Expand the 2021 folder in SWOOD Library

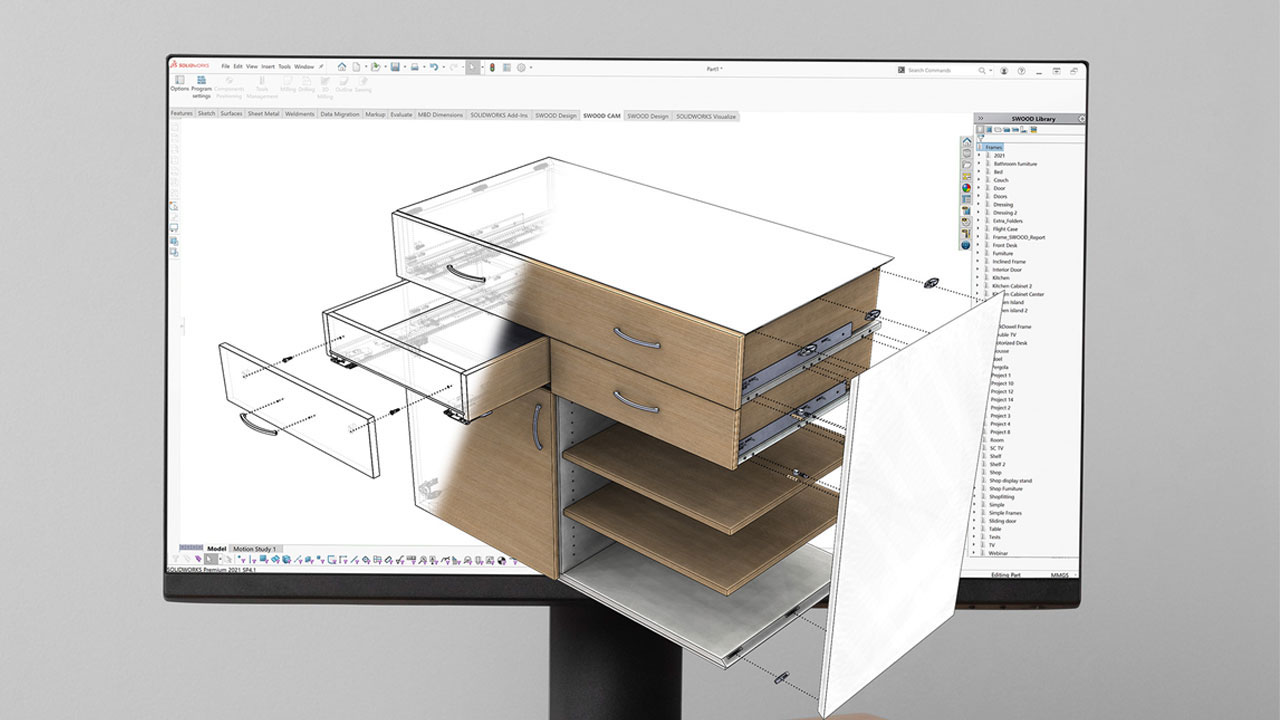pos(979,155)
